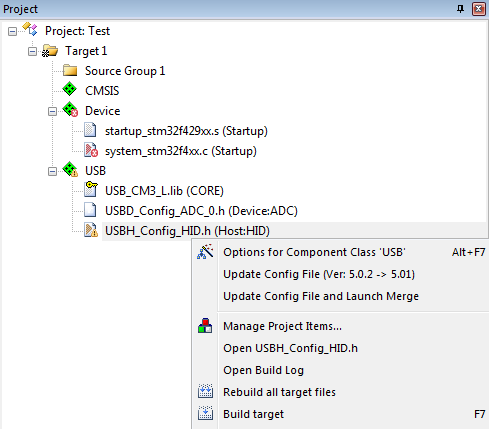The image size is (489, 429).
Task: Click the Project panel title text
Action: [20, 9]
